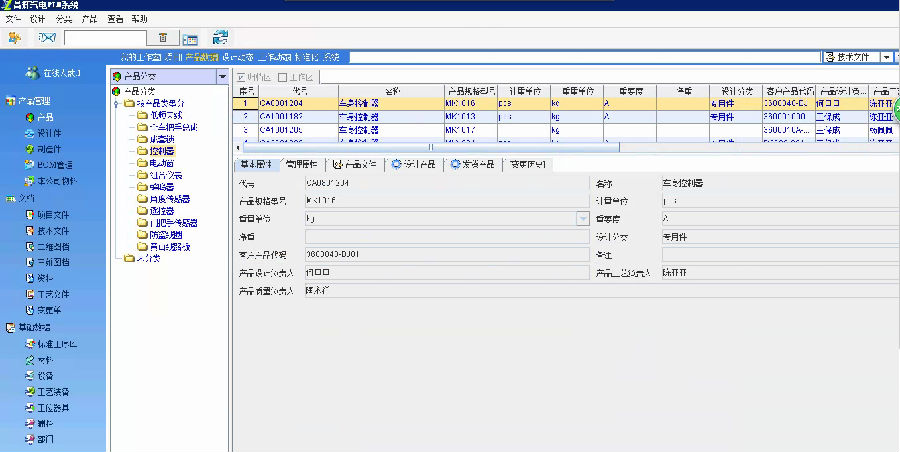Select 部门 item at sidebar bottom
The width and height of the screenshot is (900, 452).
tap(45, 439)
